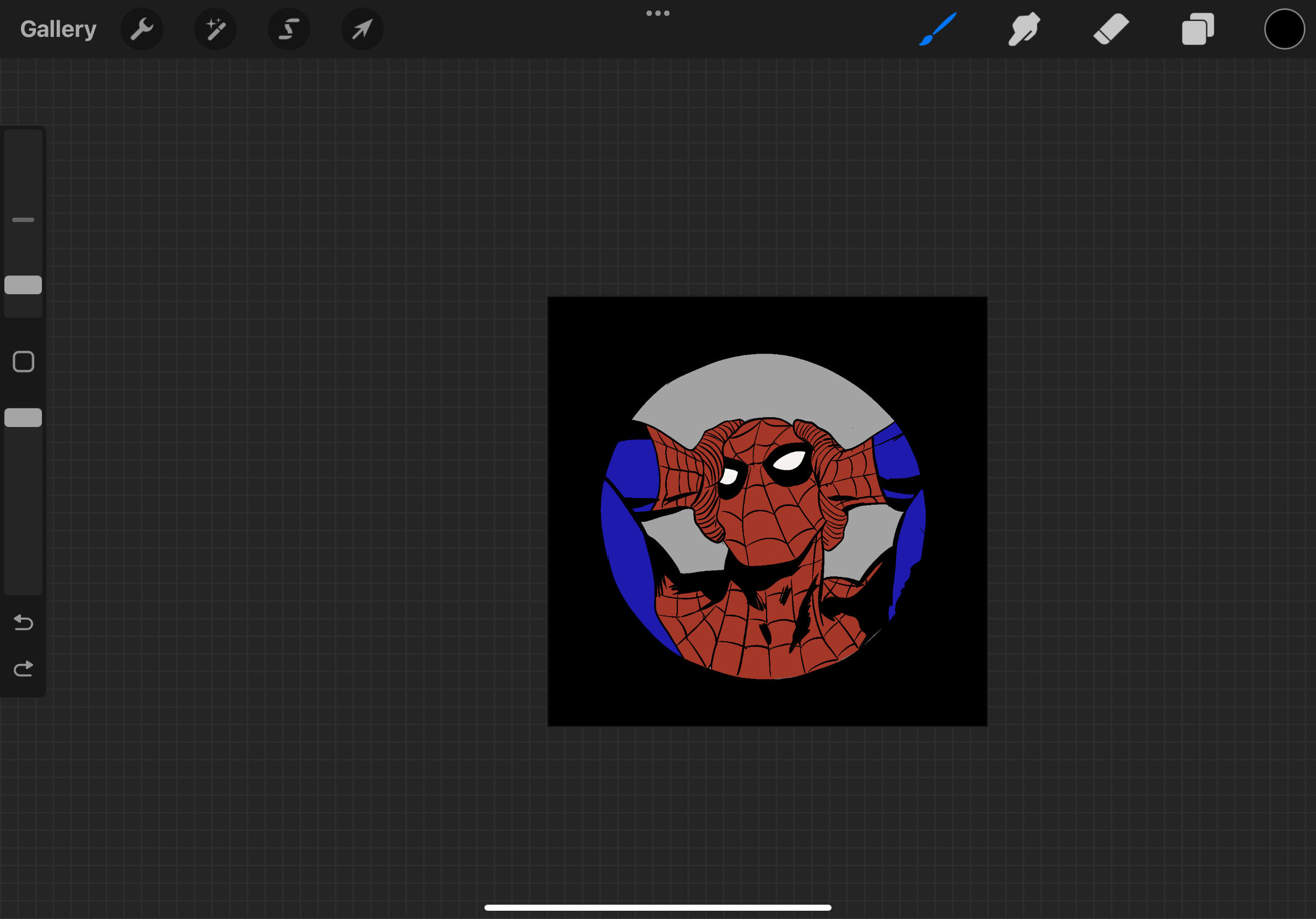Return to the Gallery
This screenshot has height=919, width=1316.
tap(58, 29)
